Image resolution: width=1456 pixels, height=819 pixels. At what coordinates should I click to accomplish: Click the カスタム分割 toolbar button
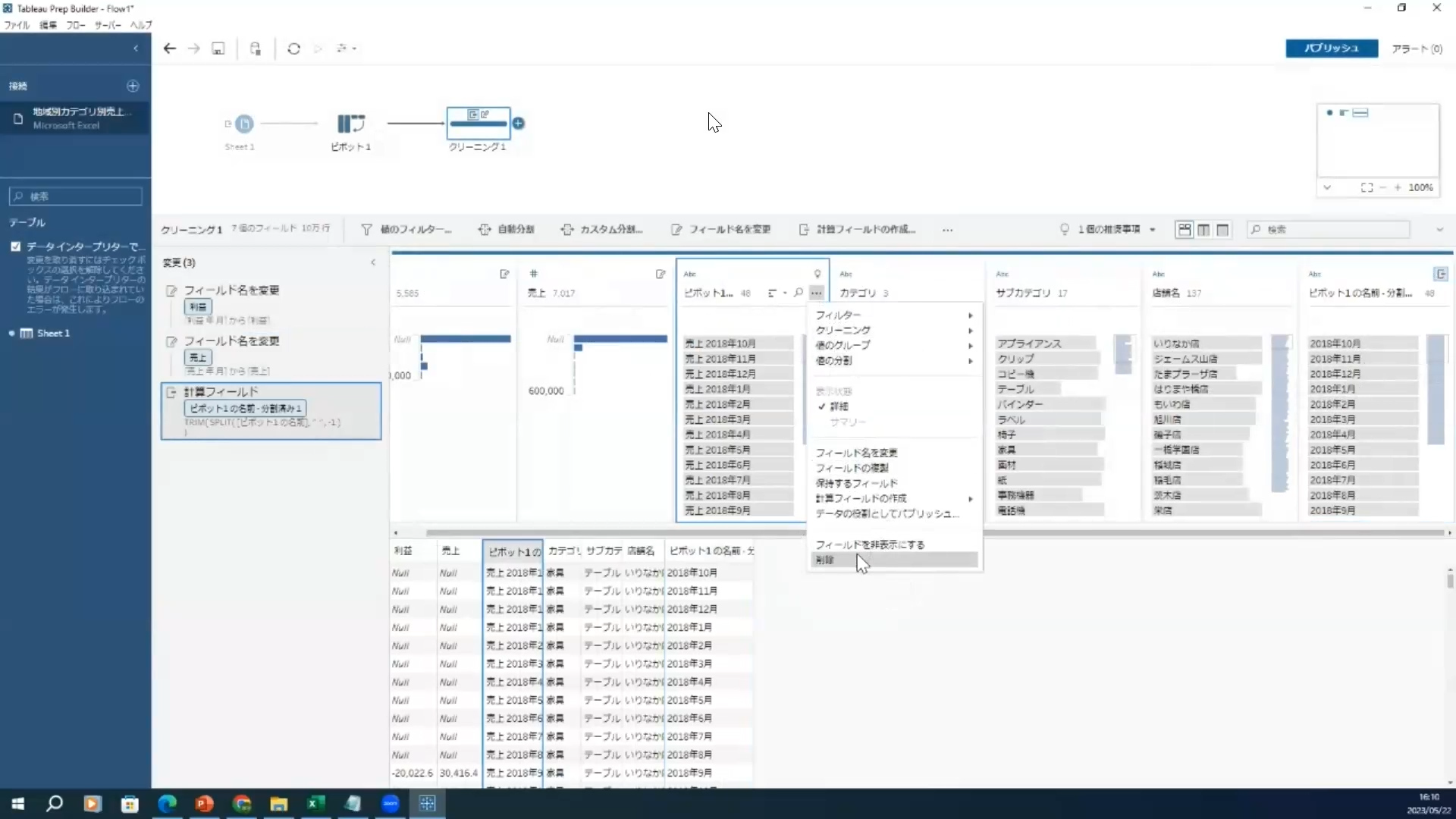(x=601, y=230)
